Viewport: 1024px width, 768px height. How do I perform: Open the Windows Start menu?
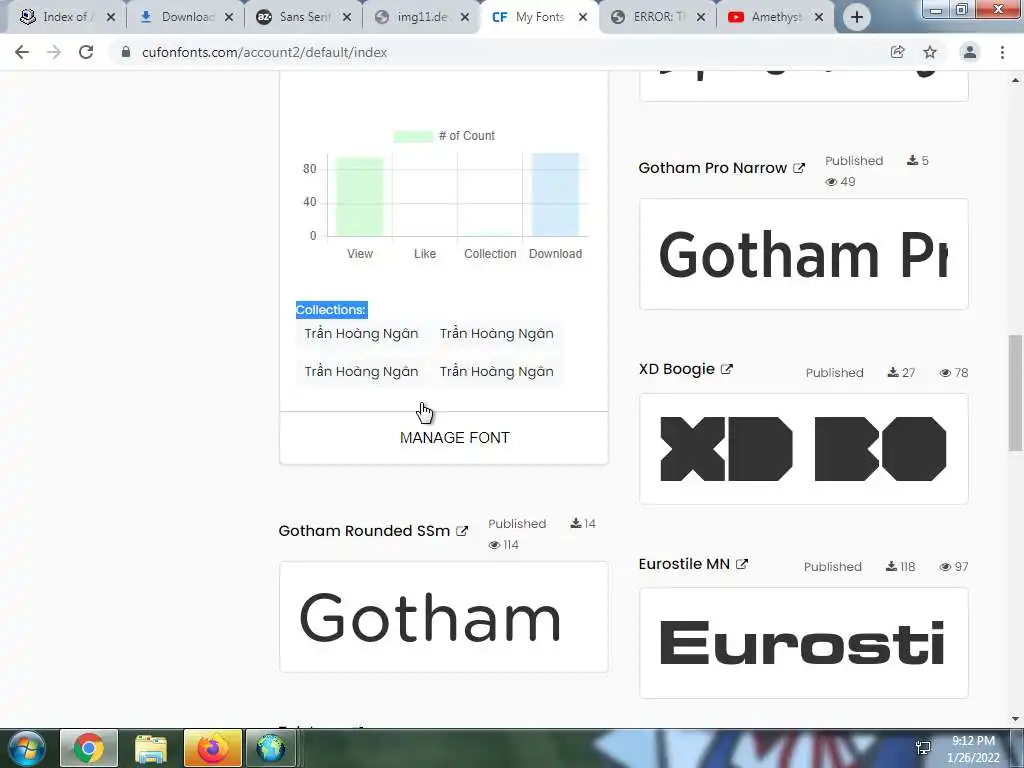[25, 748]
